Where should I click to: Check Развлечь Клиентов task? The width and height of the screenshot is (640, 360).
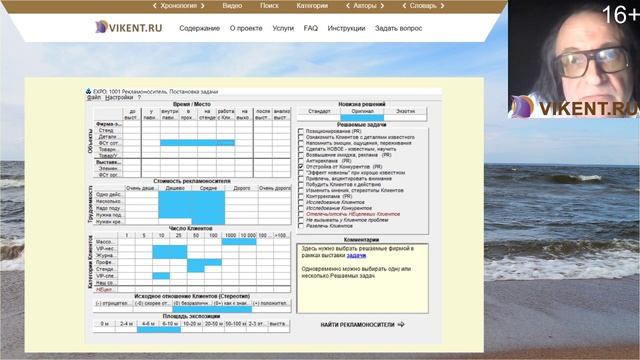pyautogui.click(x=301, y=226)
